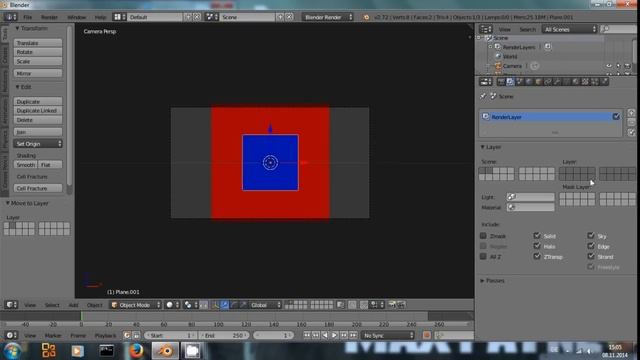The image size is (640, 360).
Task: Toggle the ZTransp include checkbox
Action: coord(537,256)
